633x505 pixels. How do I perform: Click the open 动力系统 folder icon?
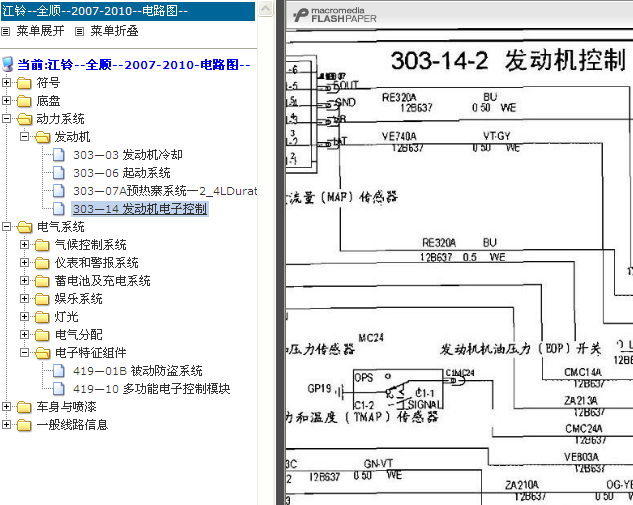coord(25,119)
